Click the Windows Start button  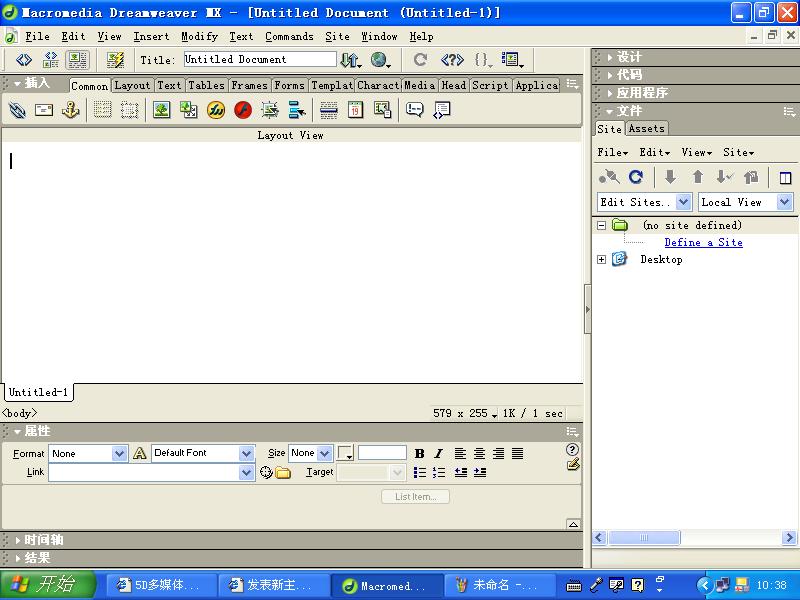(x=48, y=585)
